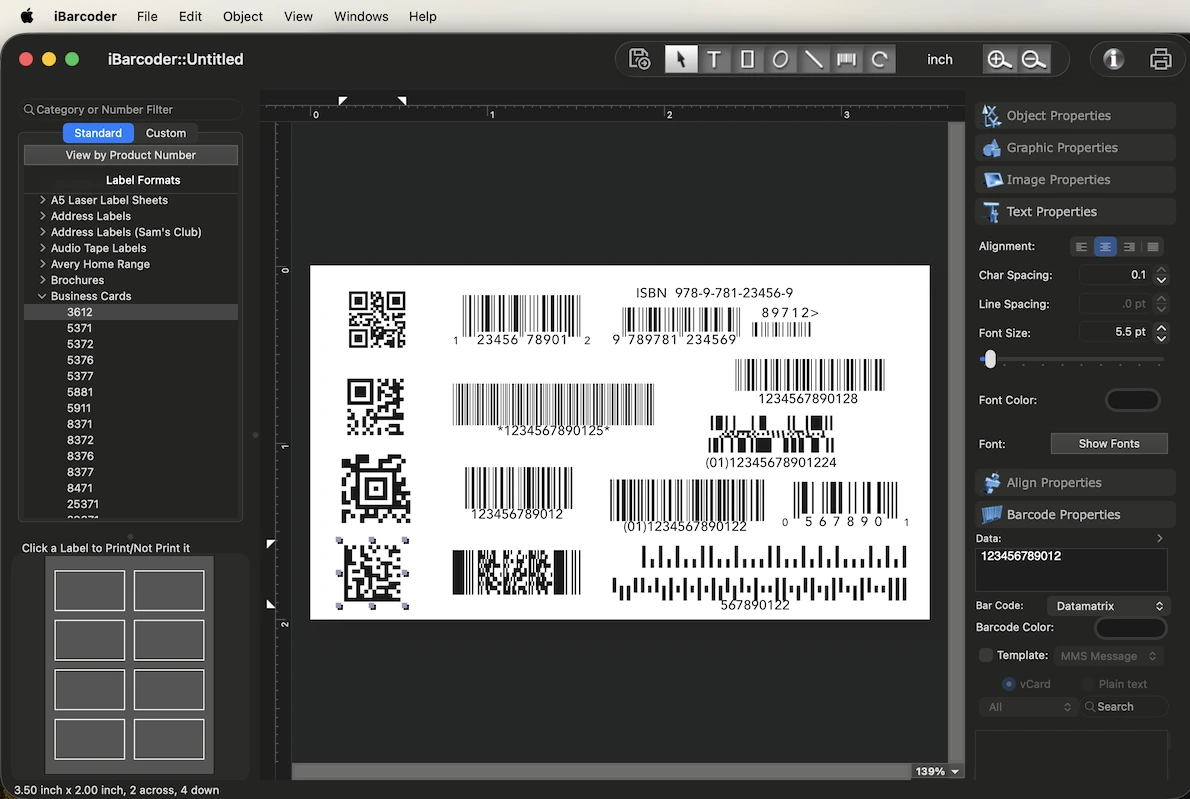
Task: Select the barcode tool
Action: click(846, 59)
